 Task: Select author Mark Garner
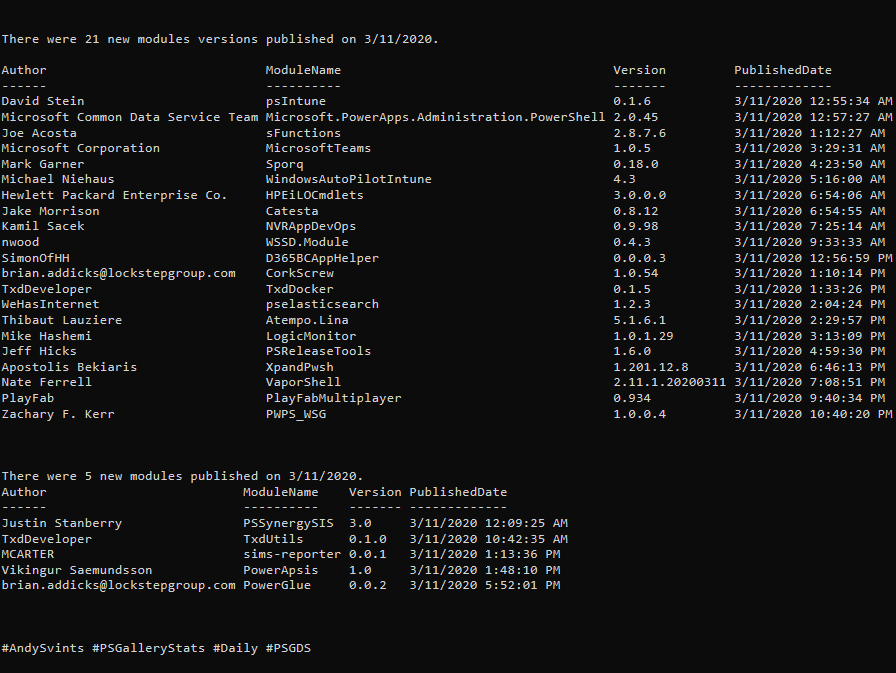43,165
